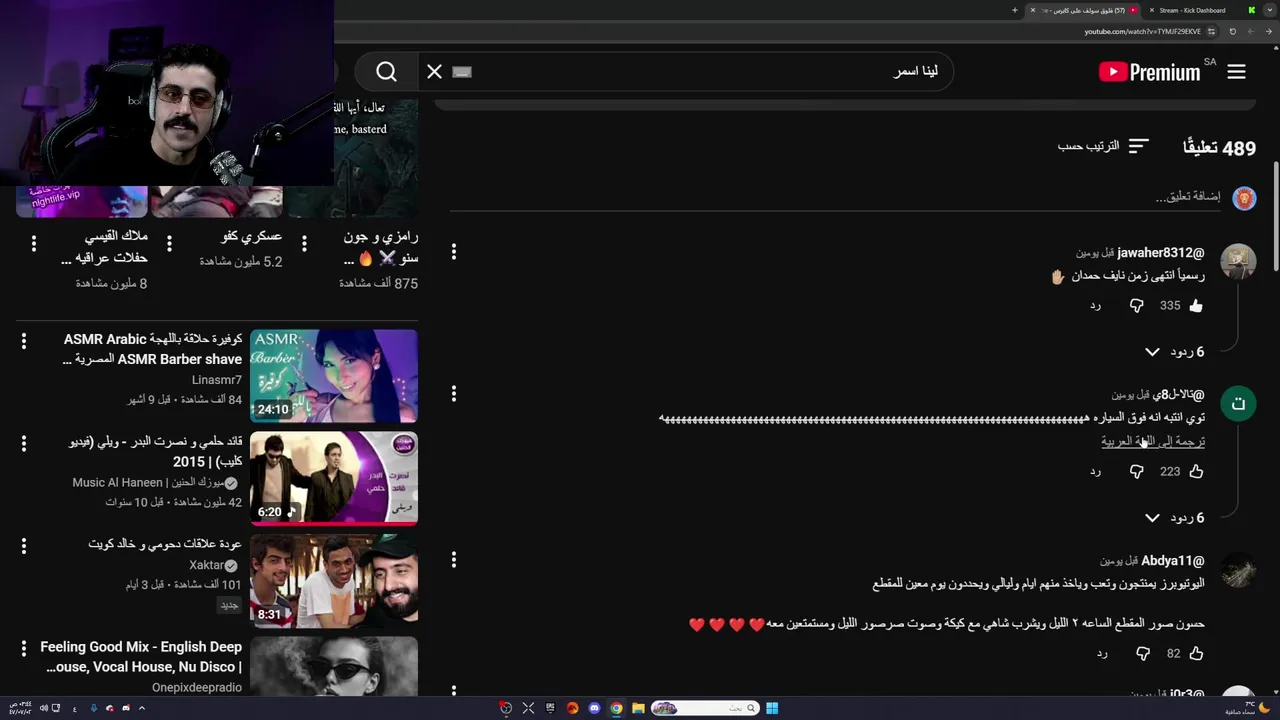1280x720 pixels.
Task: Select the YouTube video browser tab
Action: 1085,10
